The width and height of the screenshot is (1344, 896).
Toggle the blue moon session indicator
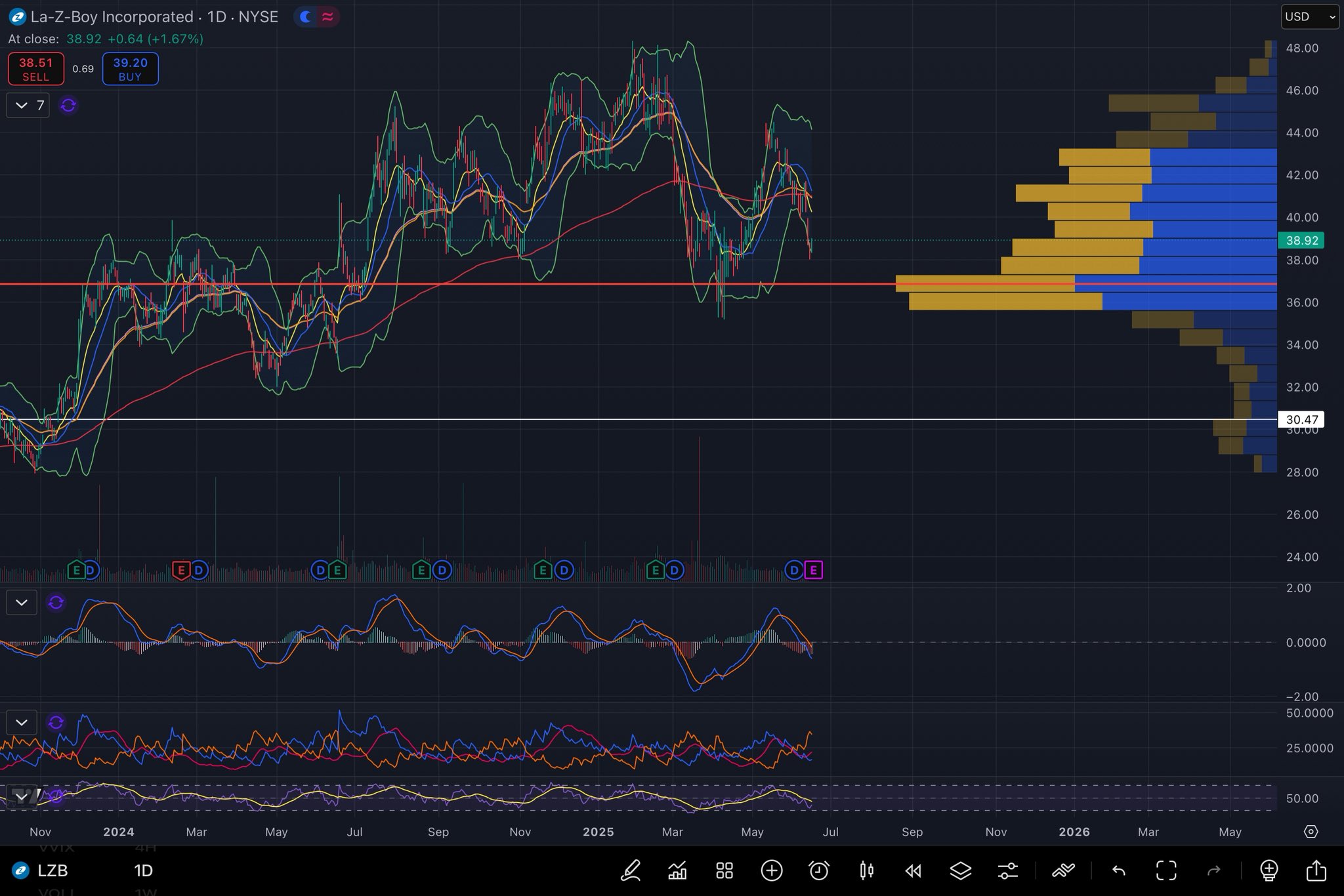tap(306, 16)
